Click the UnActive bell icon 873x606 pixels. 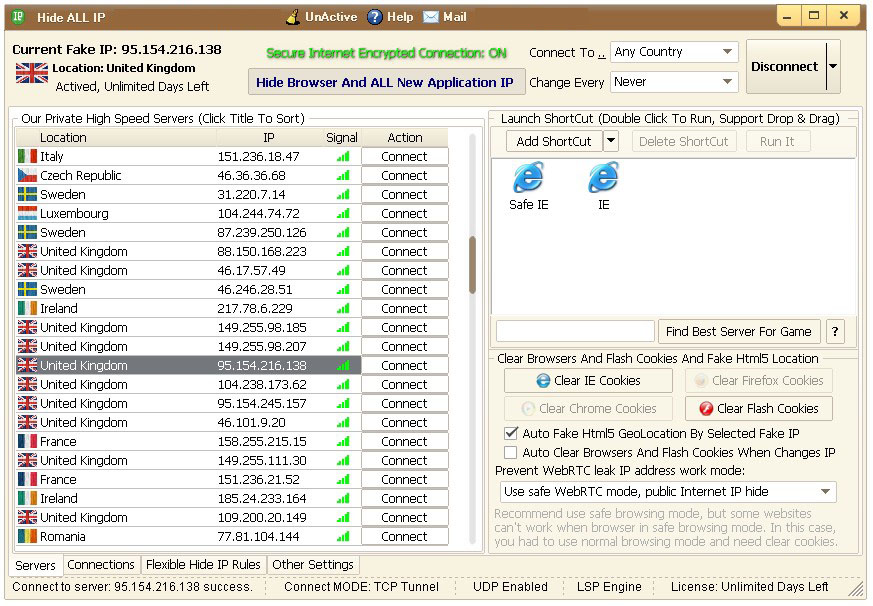293,17
